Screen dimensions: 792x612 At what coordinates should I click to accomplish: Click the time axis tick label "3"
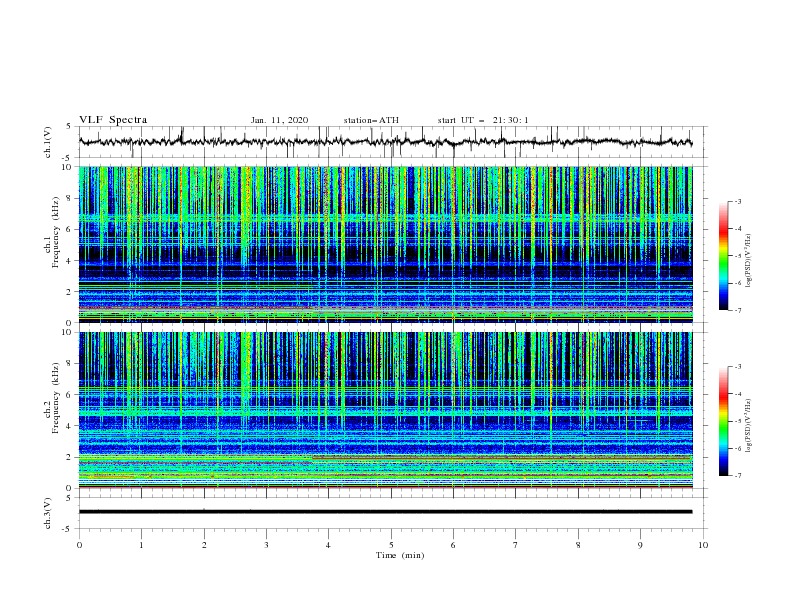(266, 545)
